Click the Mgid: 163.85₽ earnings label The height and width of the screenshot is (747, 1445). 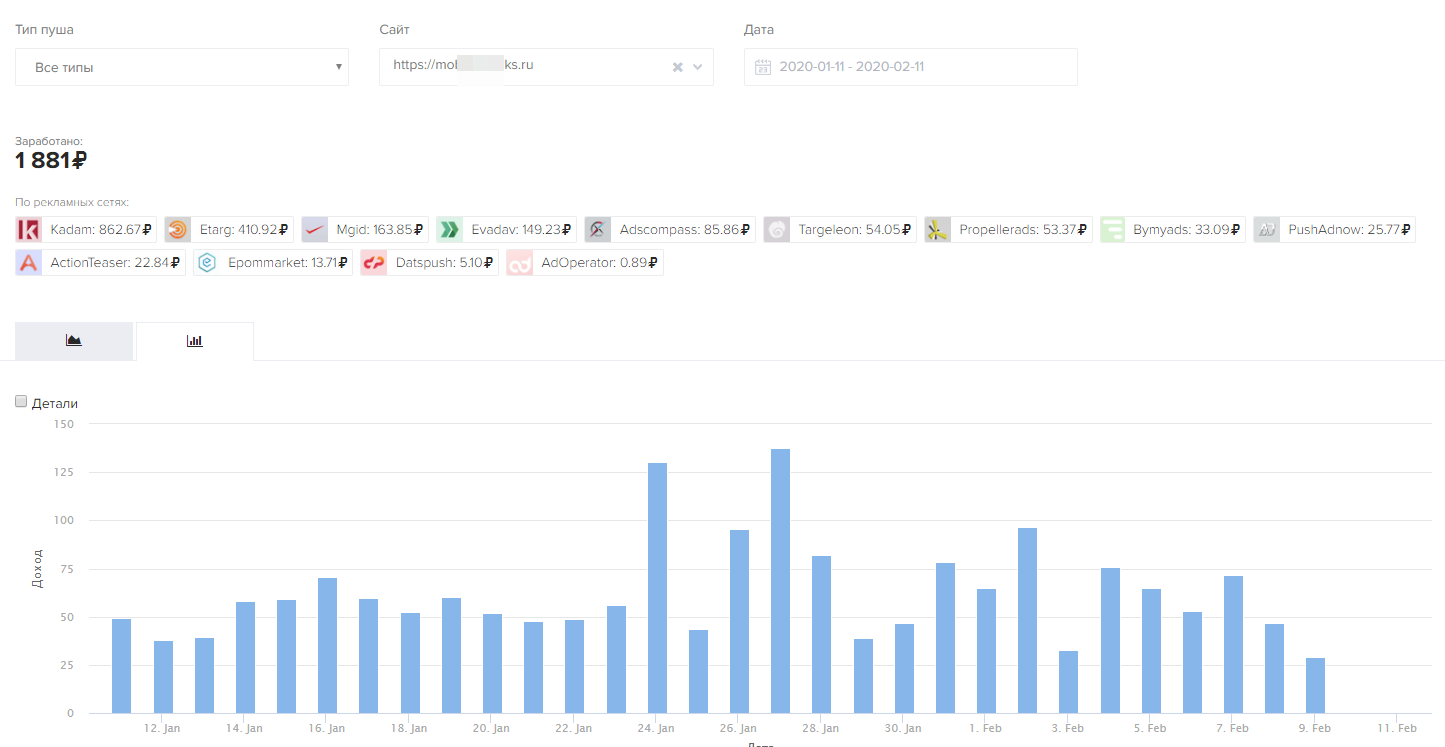click(381, 230)
